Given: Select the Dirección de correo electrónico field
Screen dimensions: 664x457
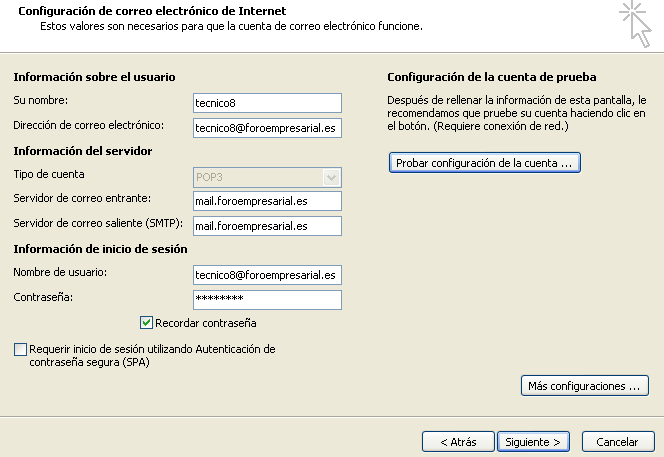Looking at the screenshot, I should tap(267, 128).
